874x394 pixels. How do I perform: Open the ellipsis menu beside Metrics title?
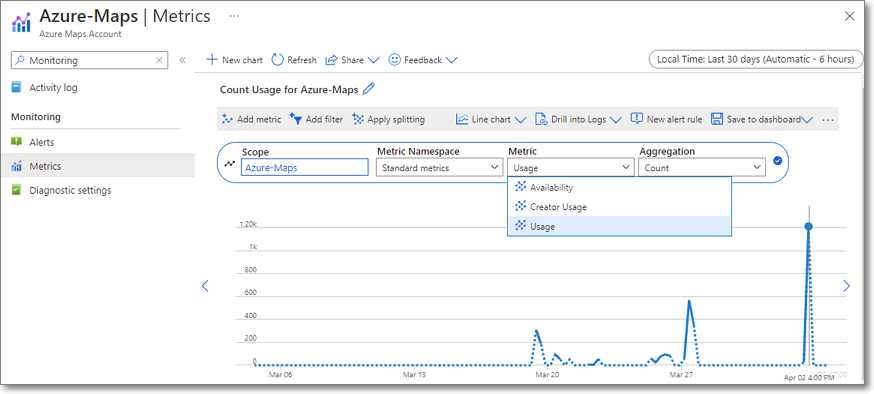234,16
